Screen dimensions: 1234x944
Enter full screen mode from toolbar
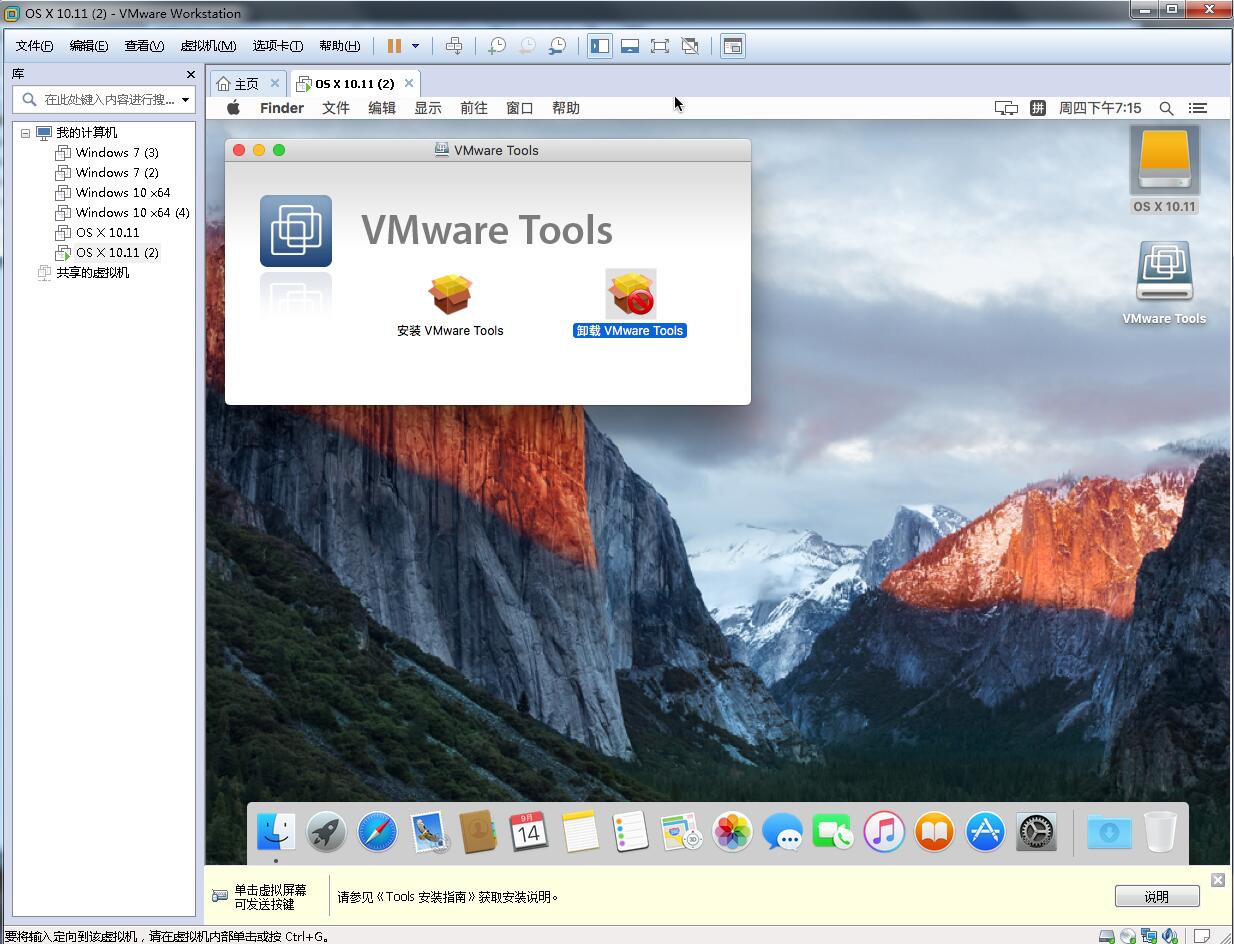(660, 46)
